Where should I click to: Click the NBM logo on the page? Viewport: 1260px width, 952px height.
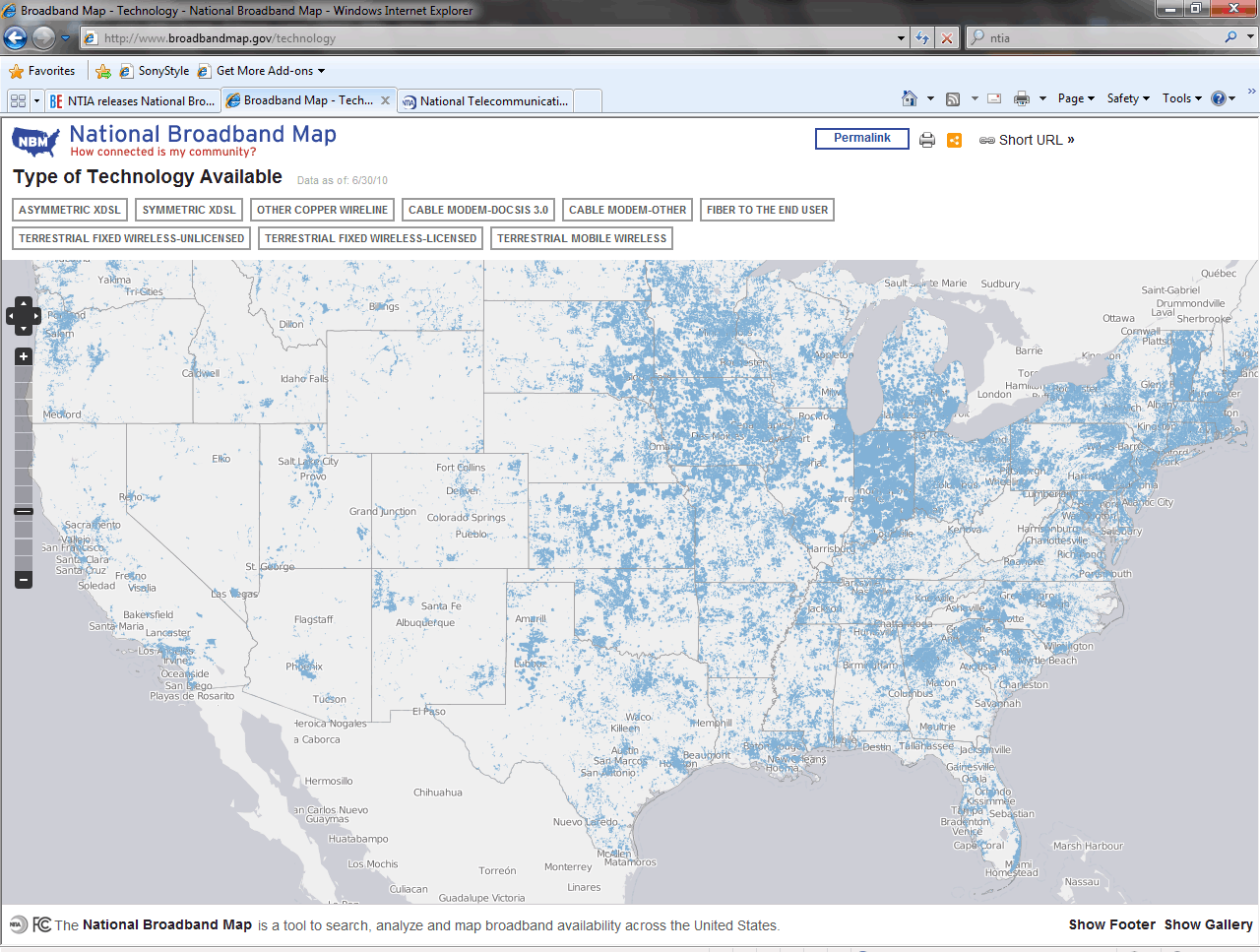(35, 142)
